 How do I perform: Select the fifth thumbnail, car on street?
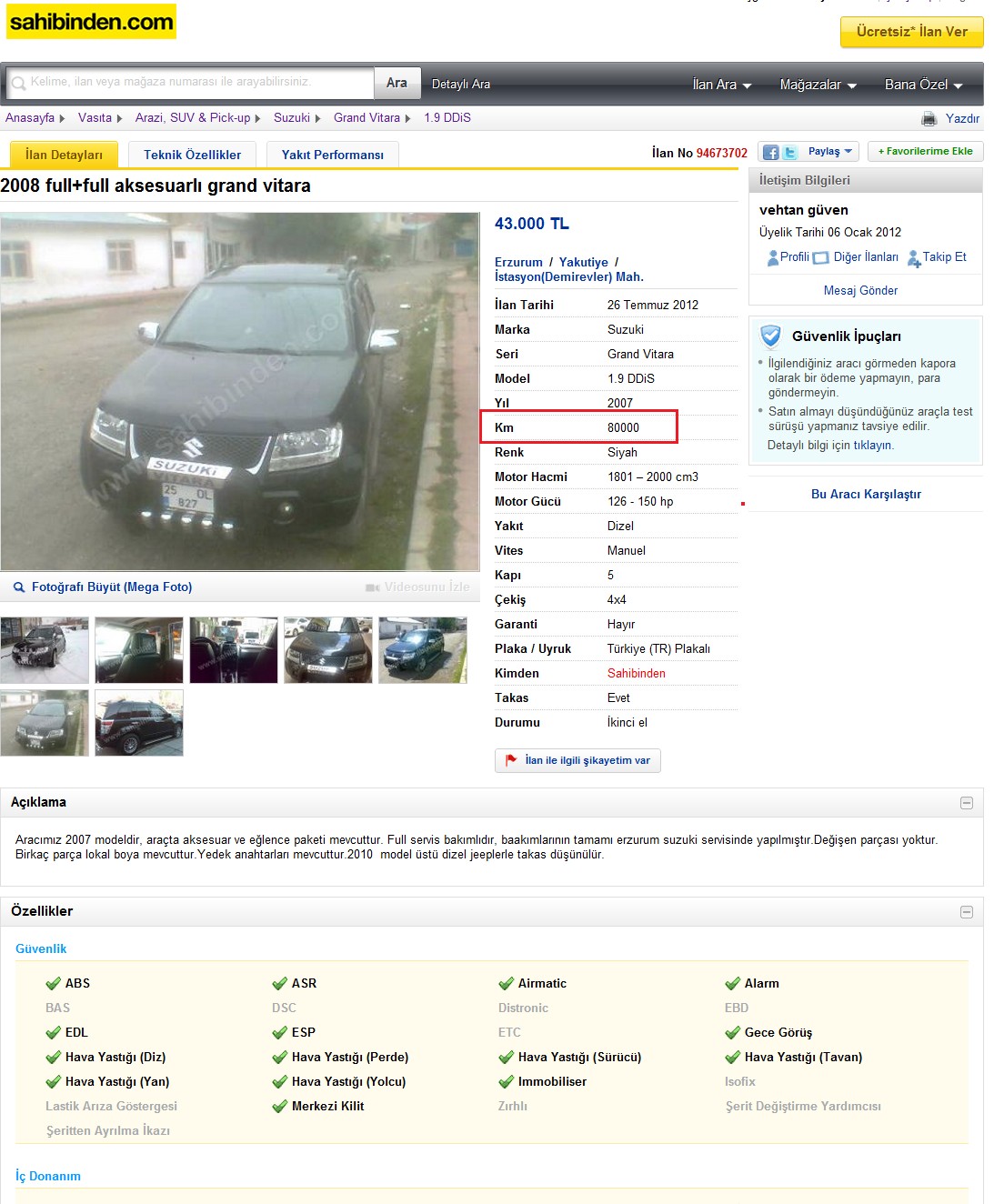click(423, 650)
